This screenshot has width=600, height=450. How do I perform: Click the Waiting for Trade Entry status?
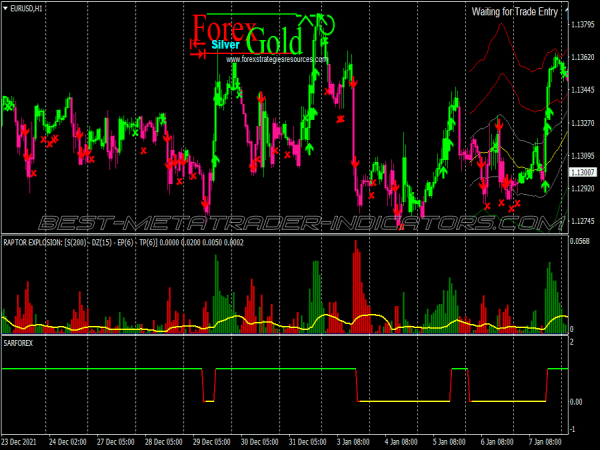pyautogui.click(x=516, y=12)
